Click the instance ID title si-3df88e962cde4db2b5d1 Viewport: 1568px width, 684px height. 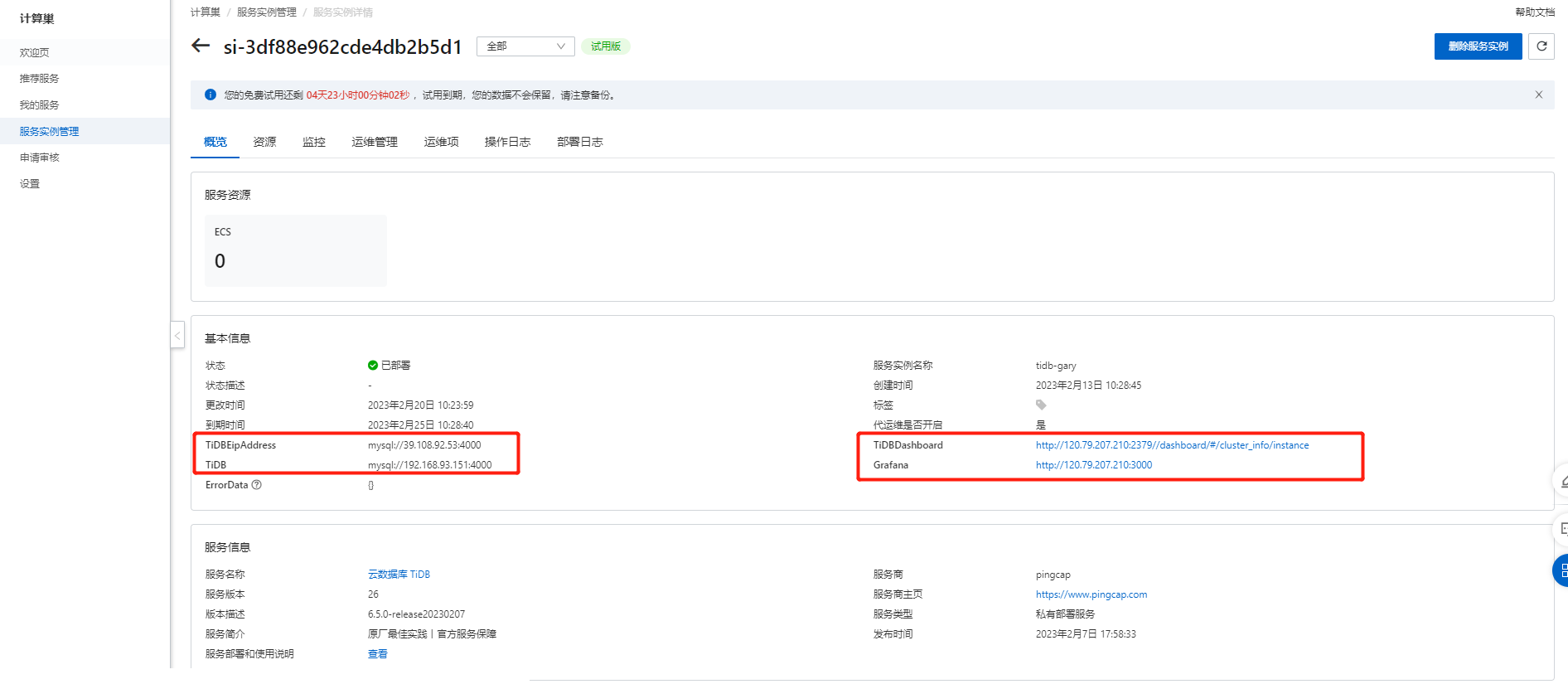[x=343, y=46]
